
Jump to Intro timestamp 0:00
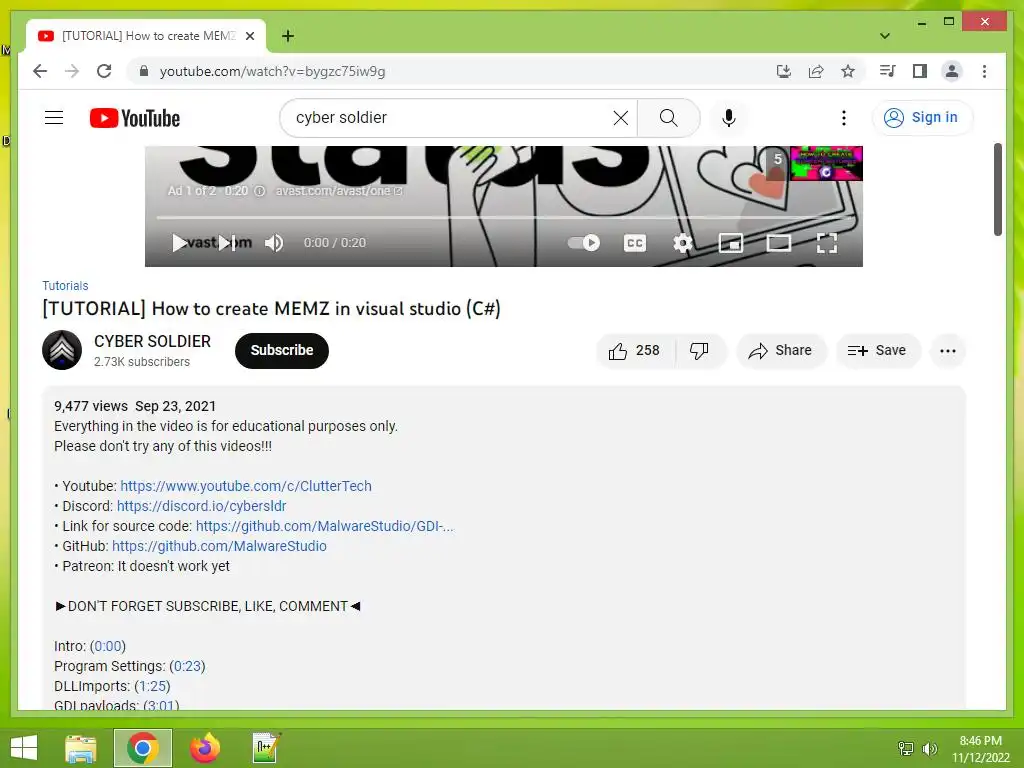pos(108,646)
